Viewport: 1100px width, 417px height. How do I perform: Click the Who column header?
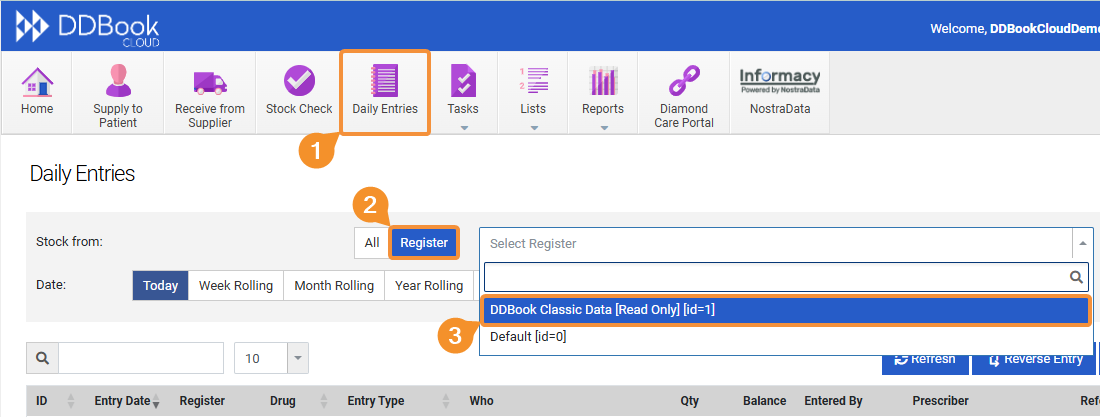point(481,401)
